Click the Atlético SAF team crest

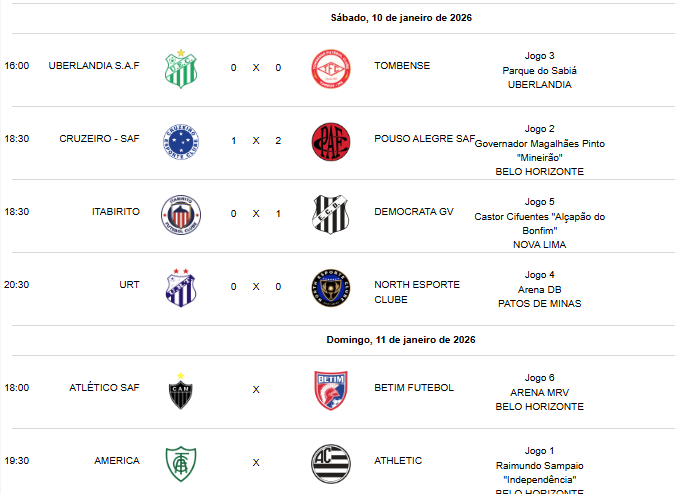pos(181,390)
